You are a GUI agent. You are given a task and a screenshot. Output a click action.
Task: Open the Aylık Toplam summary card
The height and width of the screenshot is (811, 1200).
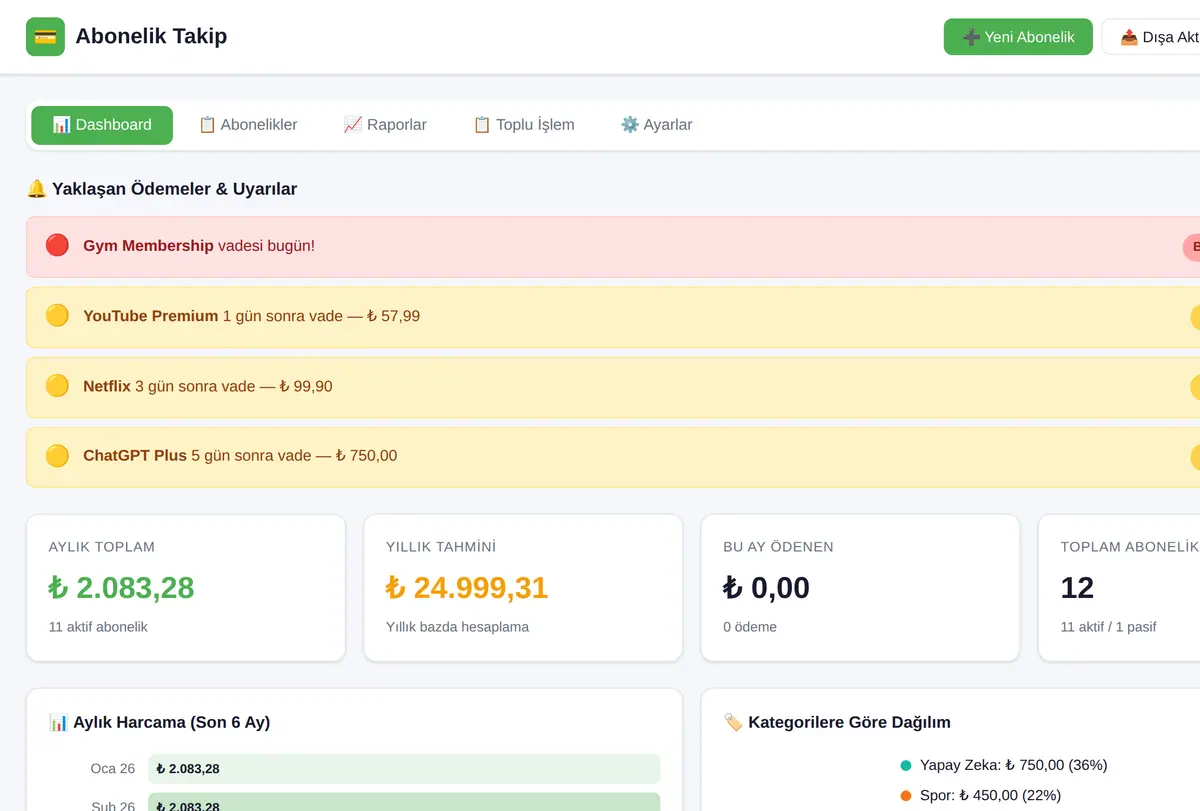[x=186, y=588]
